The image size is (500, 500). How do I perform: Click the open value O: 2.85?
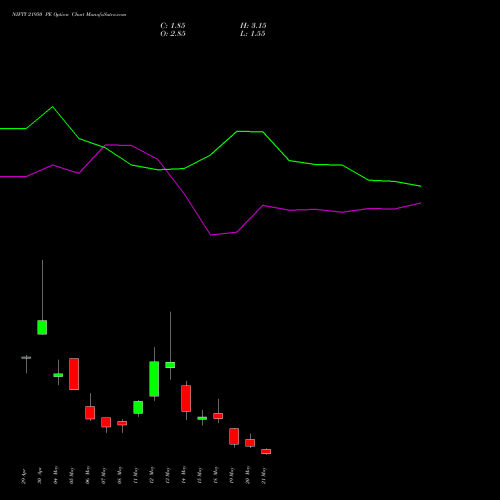(x=173, y=34)
